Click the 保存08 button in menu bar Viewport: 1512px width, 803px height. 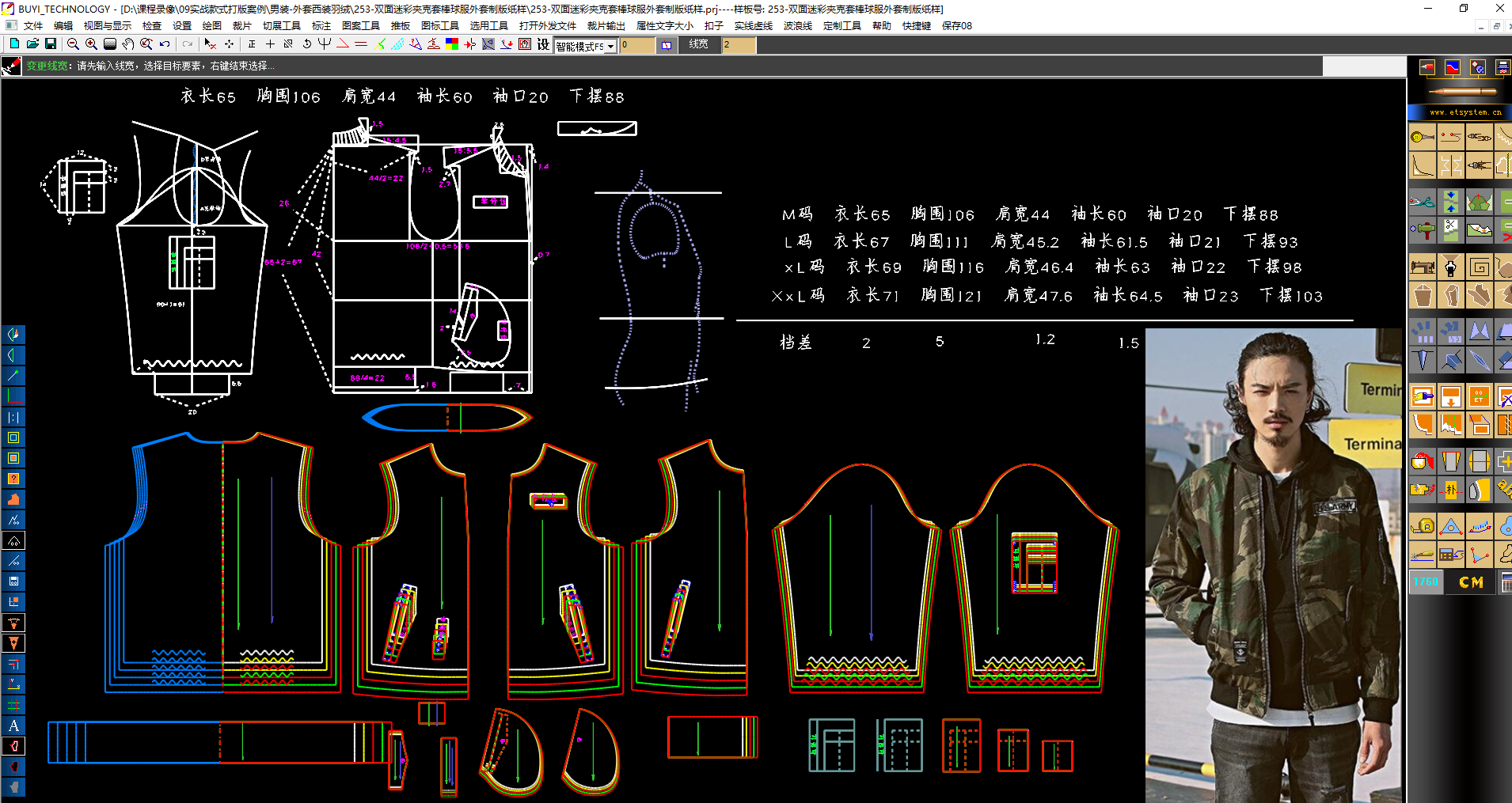956,26
